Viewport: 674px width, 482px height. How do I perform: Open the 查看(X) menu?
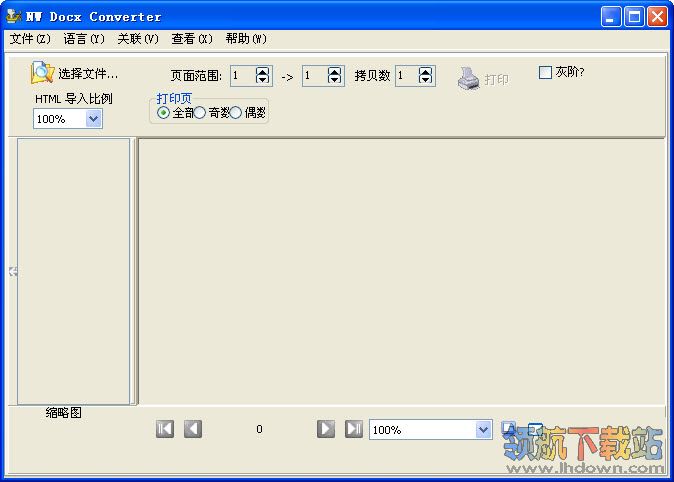pos(192,39)
